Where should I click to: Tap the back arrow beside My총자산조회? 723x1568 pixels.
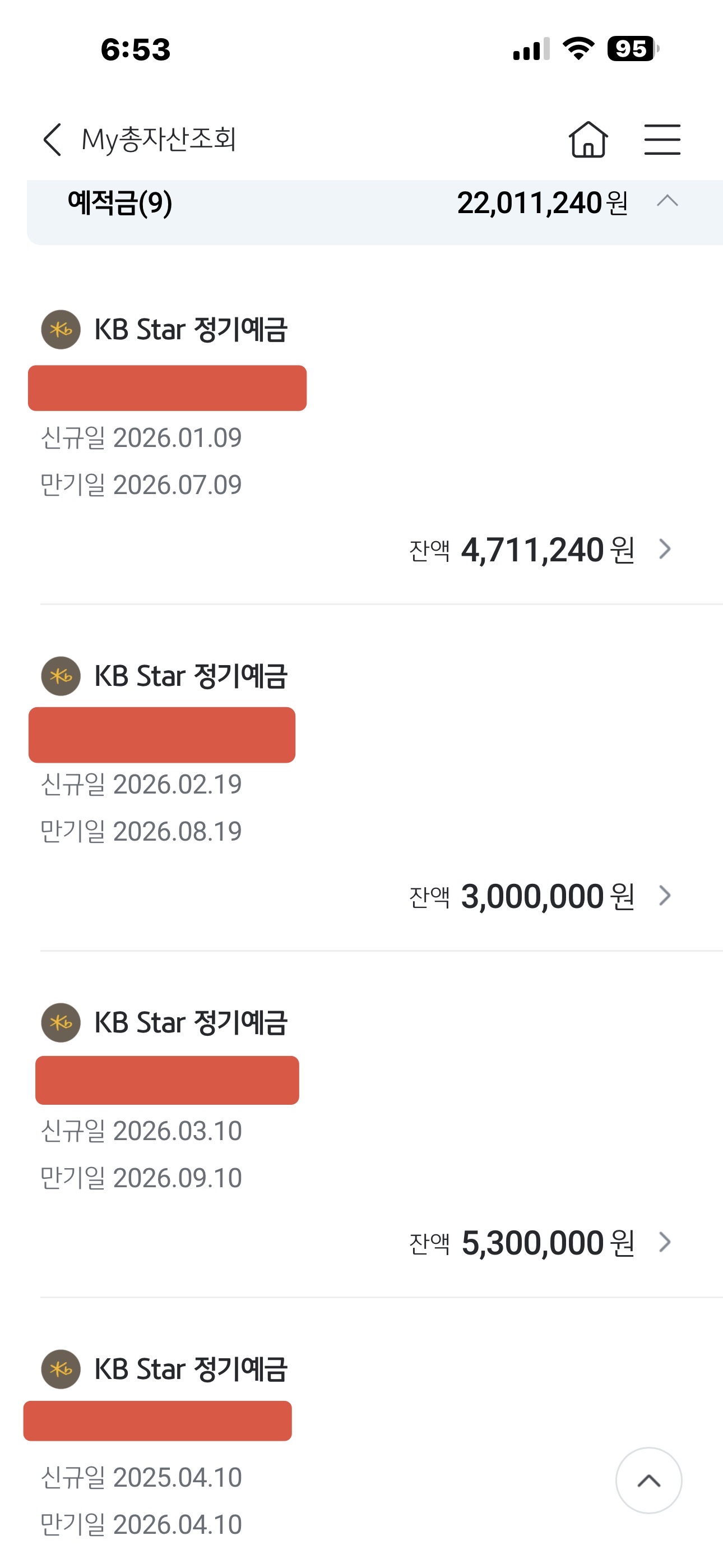pyautogui.click(x=53, y=140)
